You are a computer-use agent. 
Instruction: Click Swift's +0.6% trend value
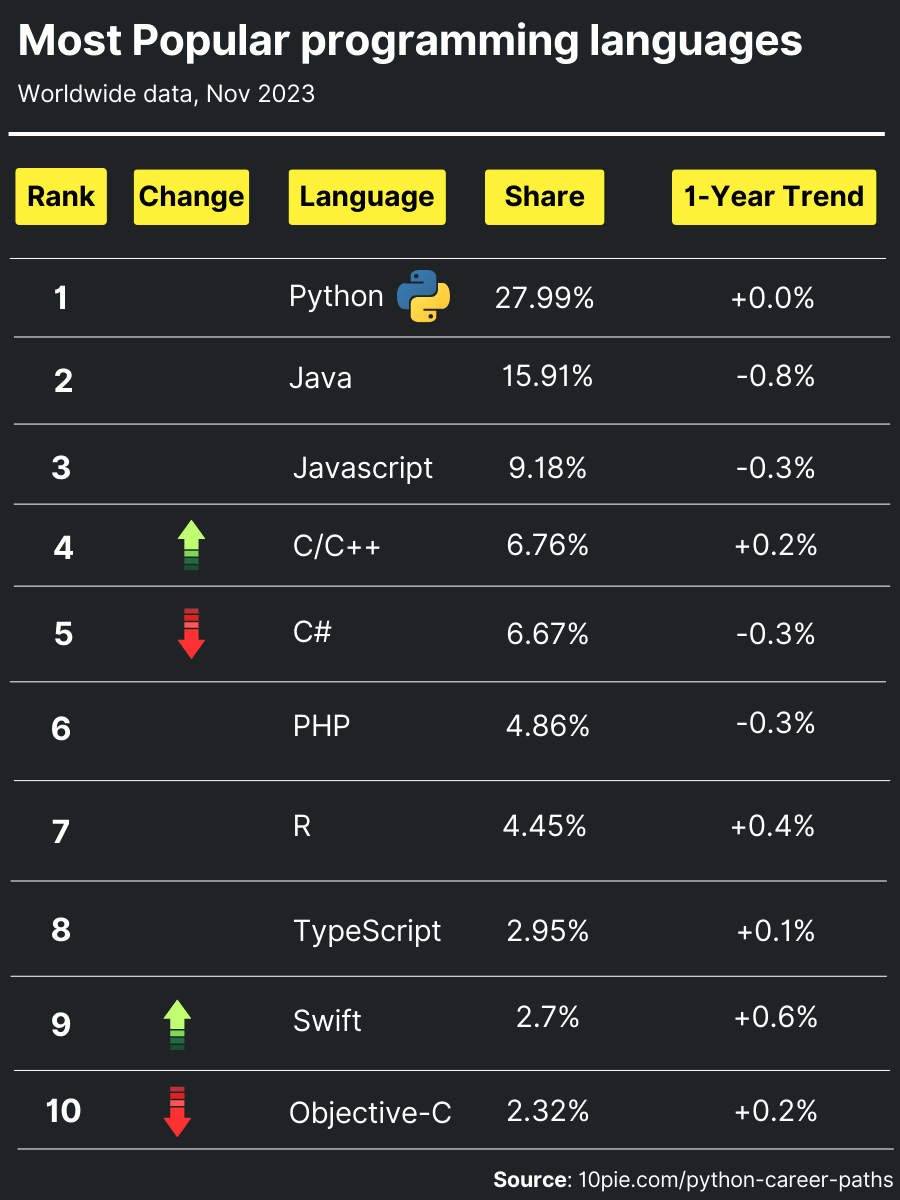[775, 1017]
